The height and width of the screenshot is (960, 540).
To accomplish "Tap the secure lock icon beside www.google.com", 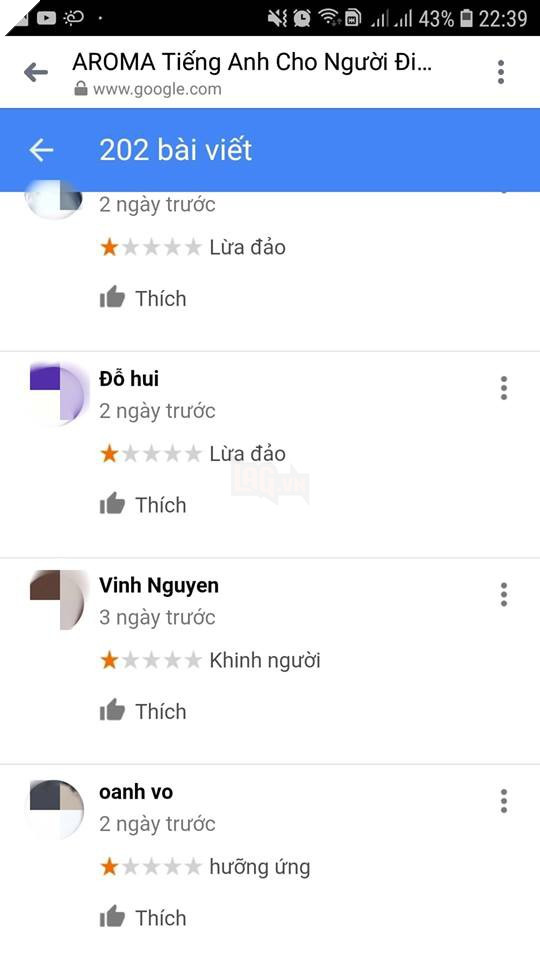I will pyautogui.click(x=81, y=89).
